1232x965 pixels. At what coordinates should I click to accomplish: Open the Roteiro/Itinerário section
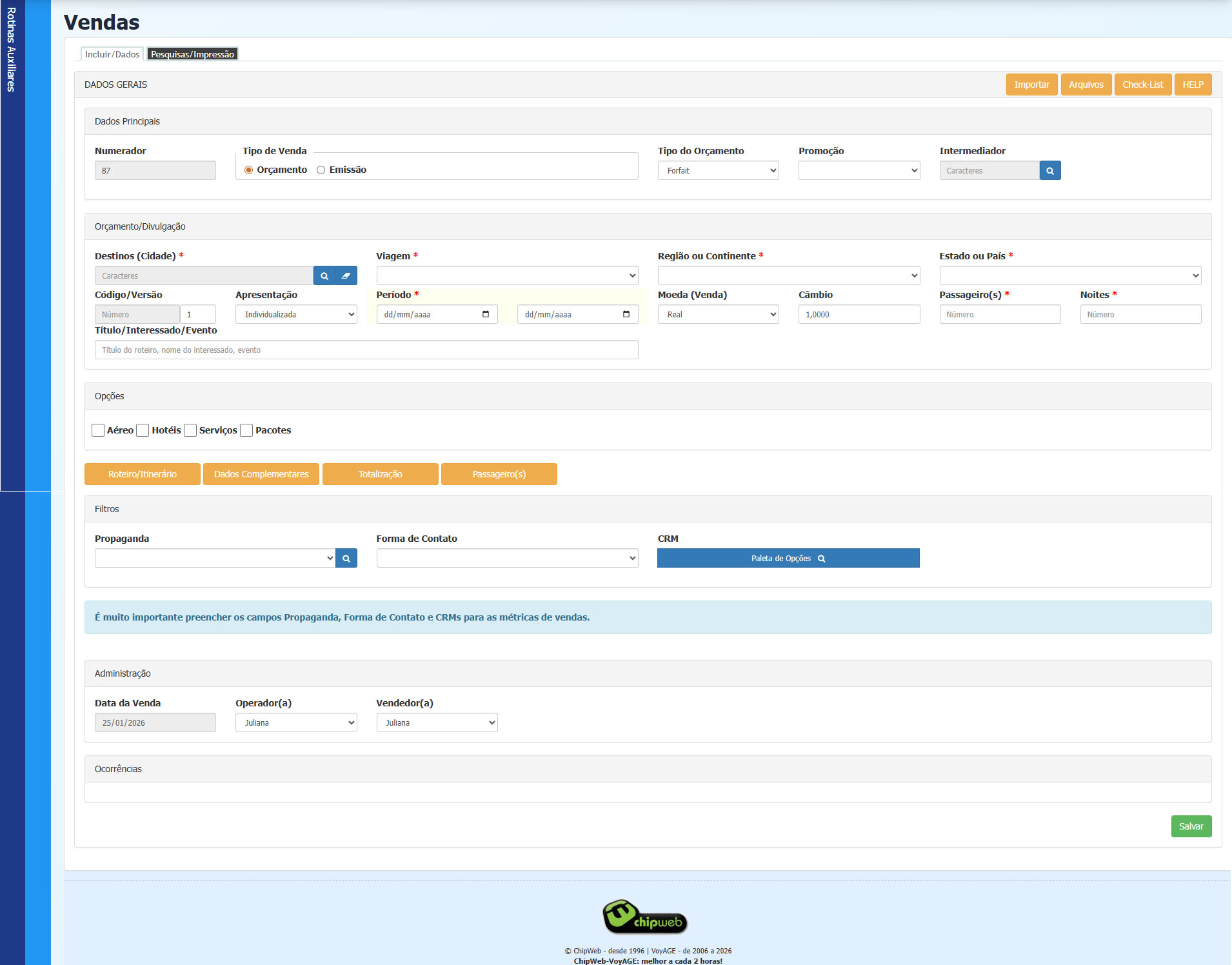click(142, 474)
